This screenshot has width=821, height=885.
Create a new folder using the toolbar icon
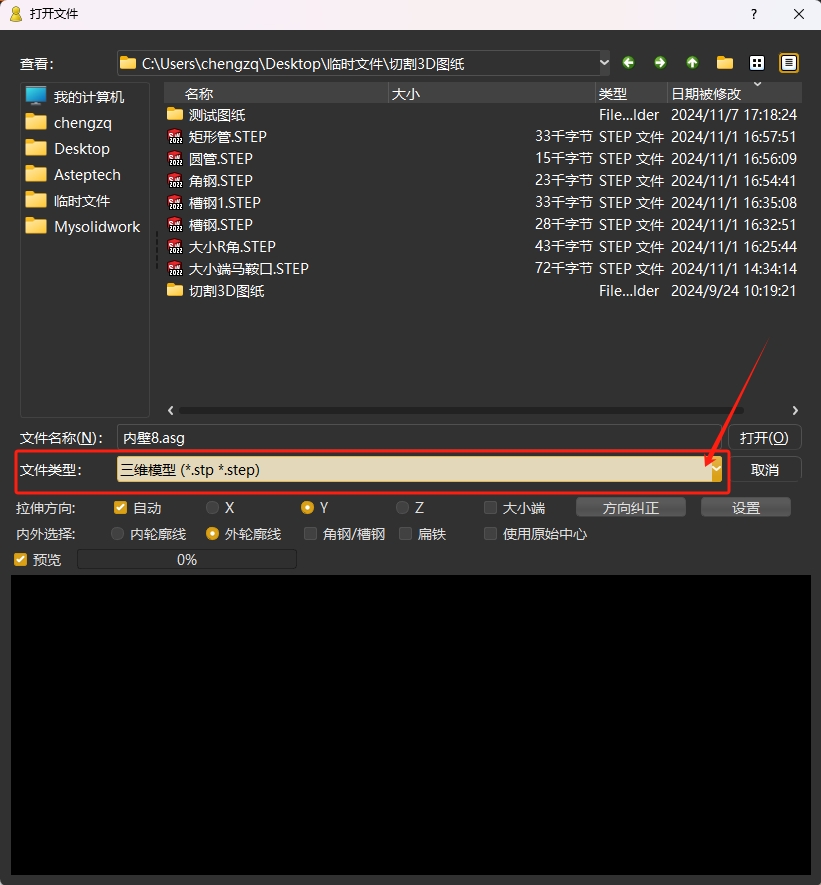coord(725,63)
